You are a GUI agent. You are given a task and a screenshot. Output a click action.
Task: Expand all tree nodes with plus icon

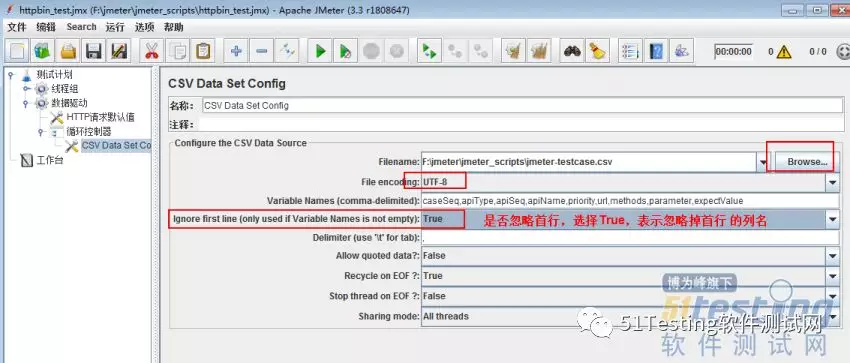point(236,51)
